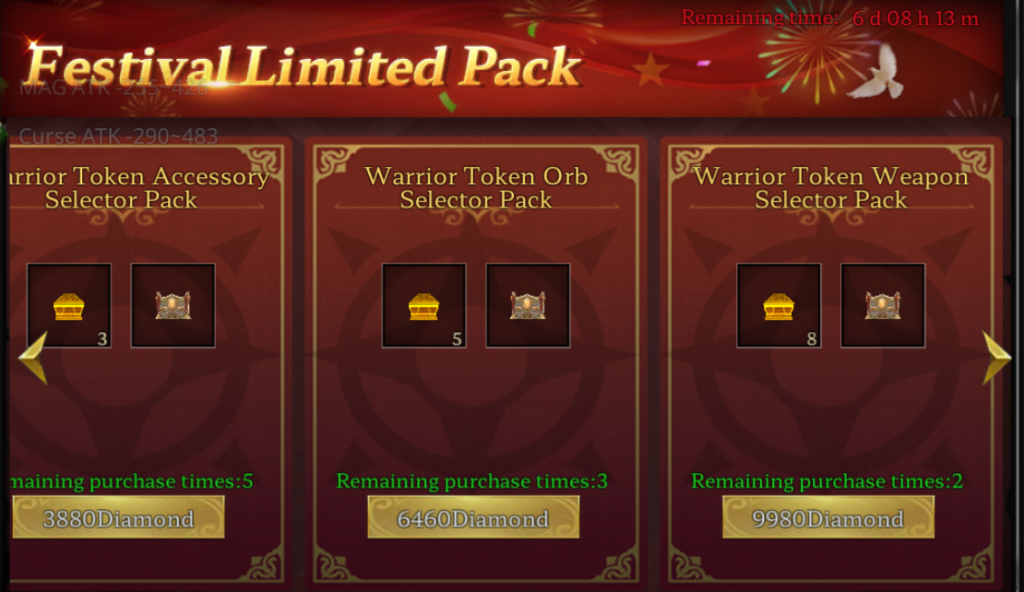Buy Weapon pack for 9980Diamond
Image resolution: width=1024 pixels, height=592 pixels.
point(828,518)
